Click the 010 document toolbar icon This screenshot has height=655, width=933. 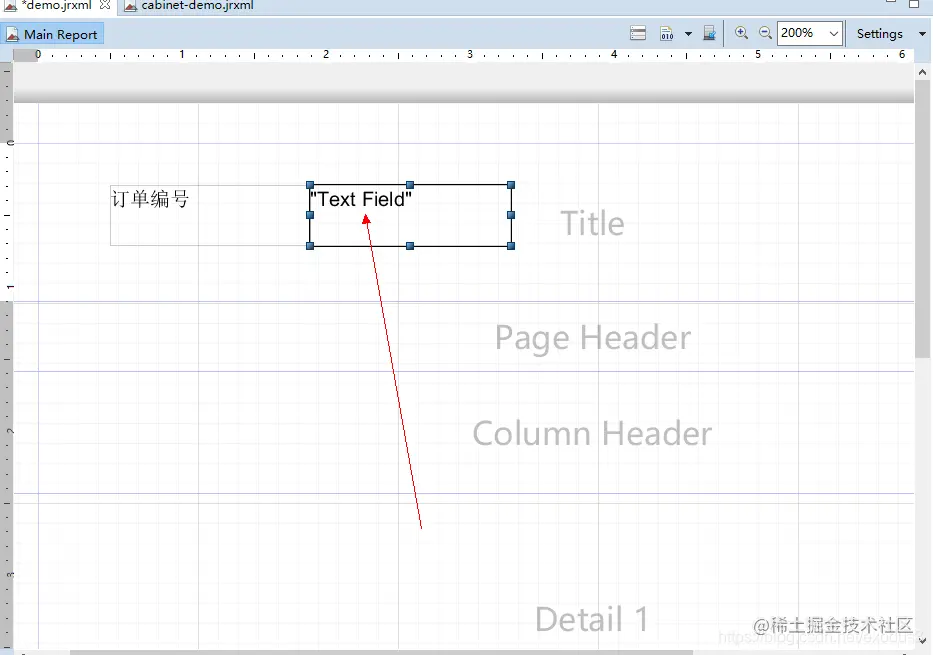(666, 33)
